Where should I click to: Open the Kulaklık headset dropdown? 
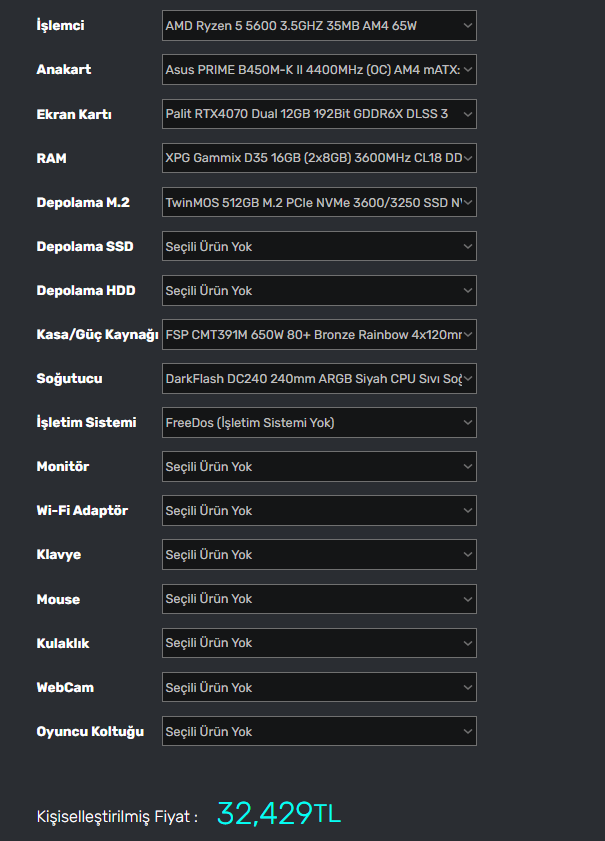(x=318, y=643)
